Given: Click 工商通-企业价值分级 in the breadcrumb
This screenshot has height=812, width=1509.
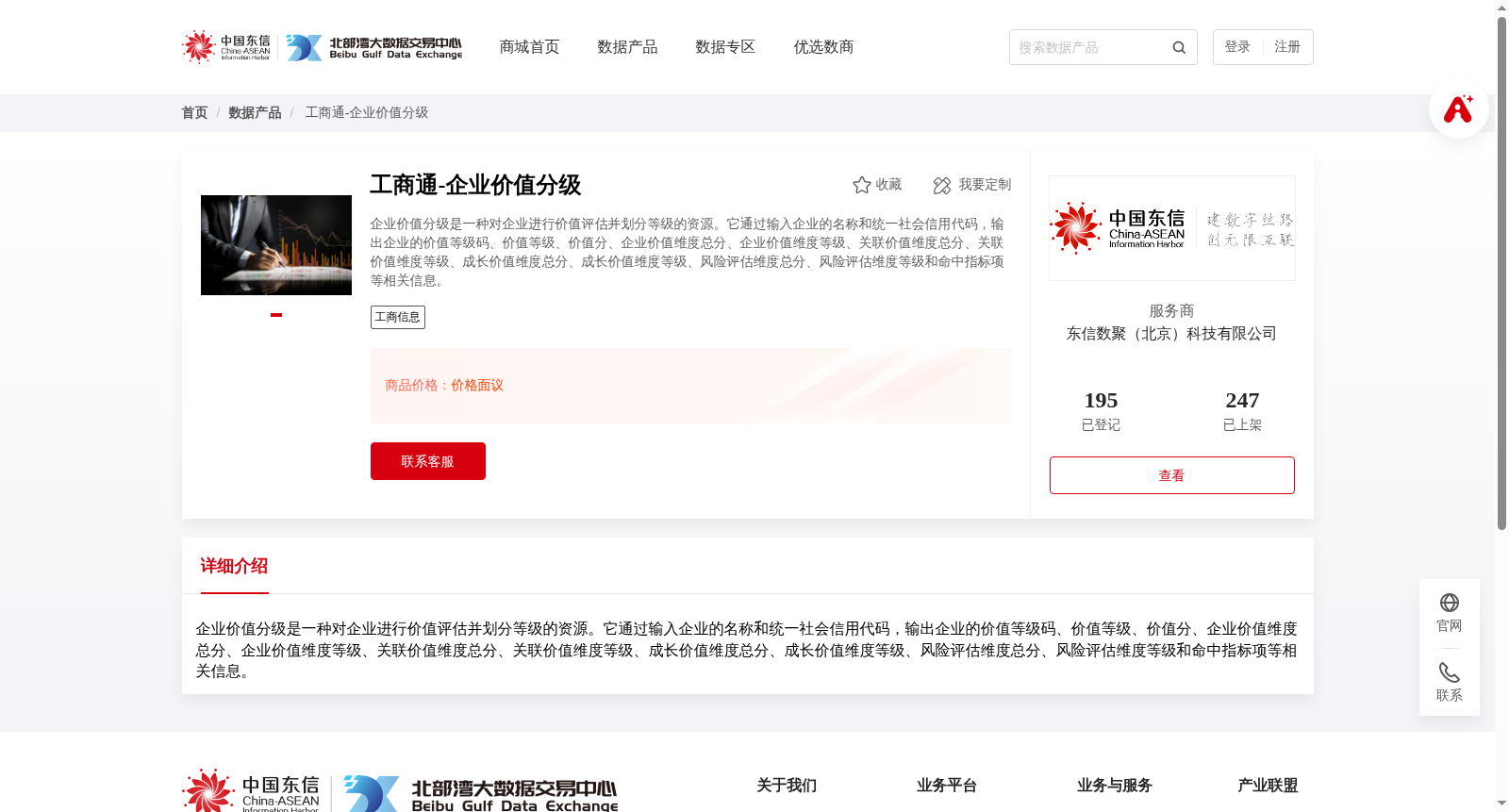Looking at the screenshot, I should [x=367, y=112].
